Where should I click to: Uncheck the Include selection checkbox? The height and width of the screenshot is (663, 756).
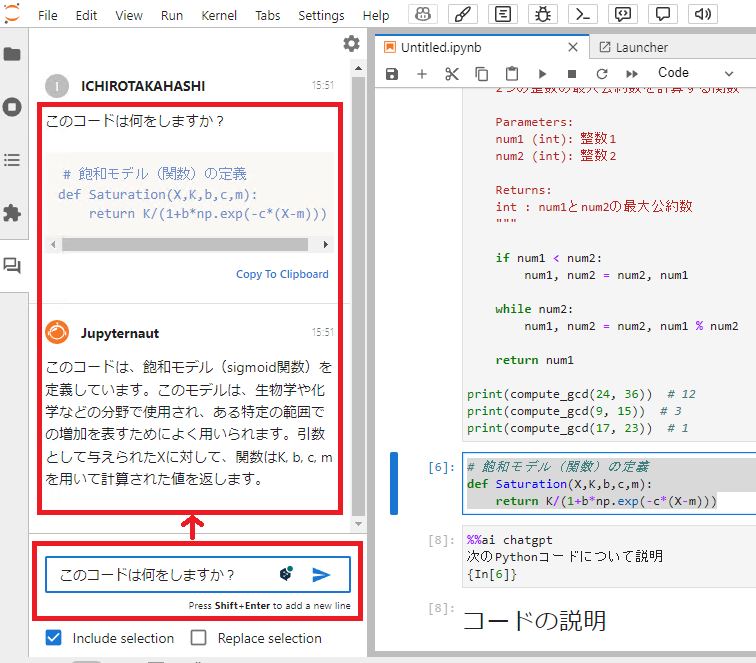(54, 638)
